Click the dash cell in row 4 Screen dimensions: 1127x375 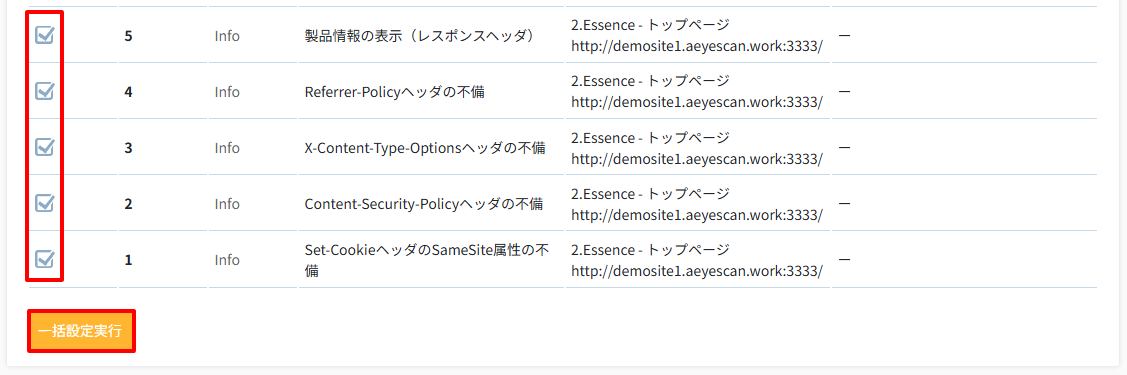845,91
